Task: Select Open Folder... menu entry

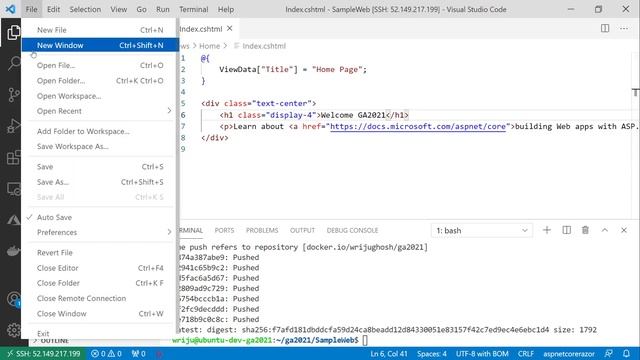Action: [100, 81]
